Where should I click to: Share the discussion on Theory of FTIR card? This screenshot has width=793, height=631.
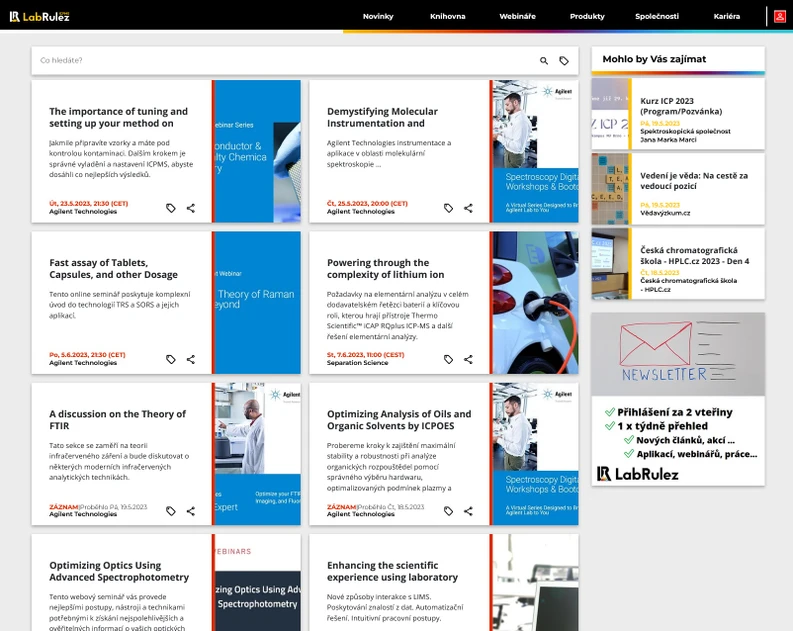click(x=191, y=511)
